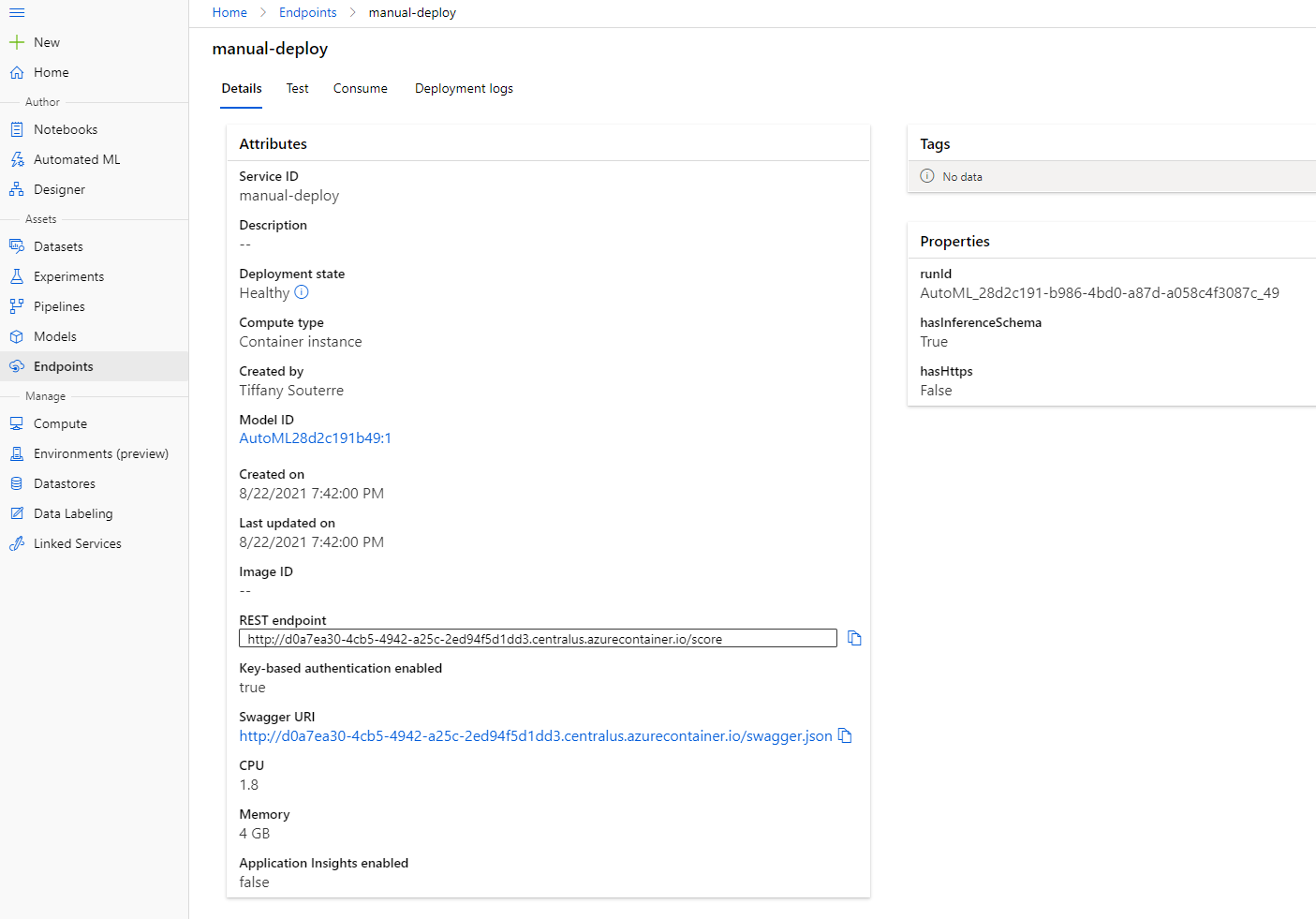Open the Deployment logs tab
This screenshot has width=1316, height=919.
(x=464, y=88)
